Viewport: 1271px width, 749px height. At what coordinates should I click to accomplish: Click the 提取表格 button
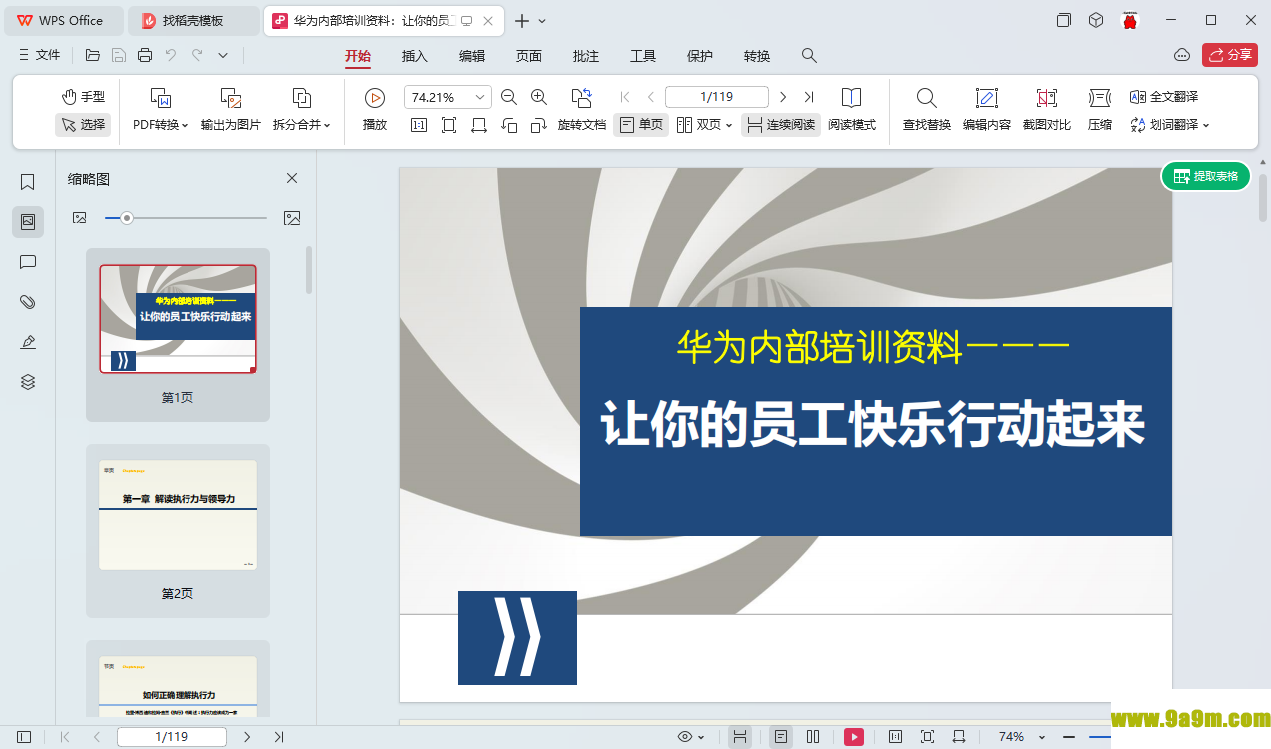click(1206, 176)
